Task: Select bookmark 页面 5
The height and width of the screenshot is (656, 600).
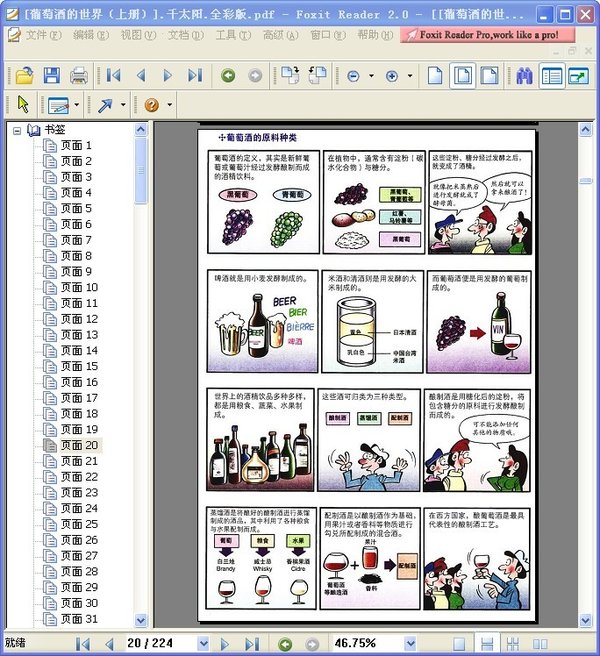Action: click(76, 209)
